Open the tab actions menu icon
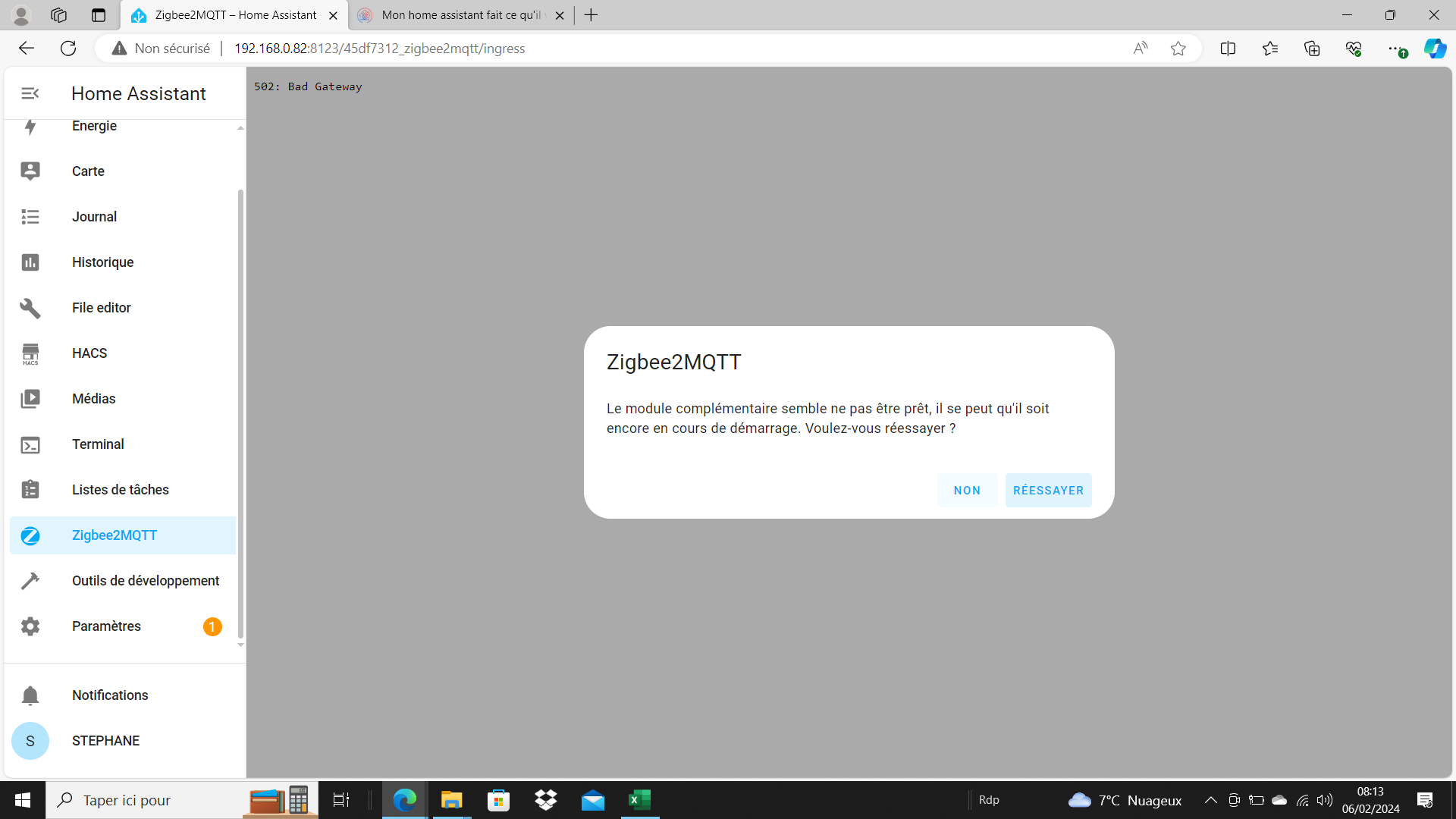This screenshot has width=1456, height=819. [x=99, y=15]
